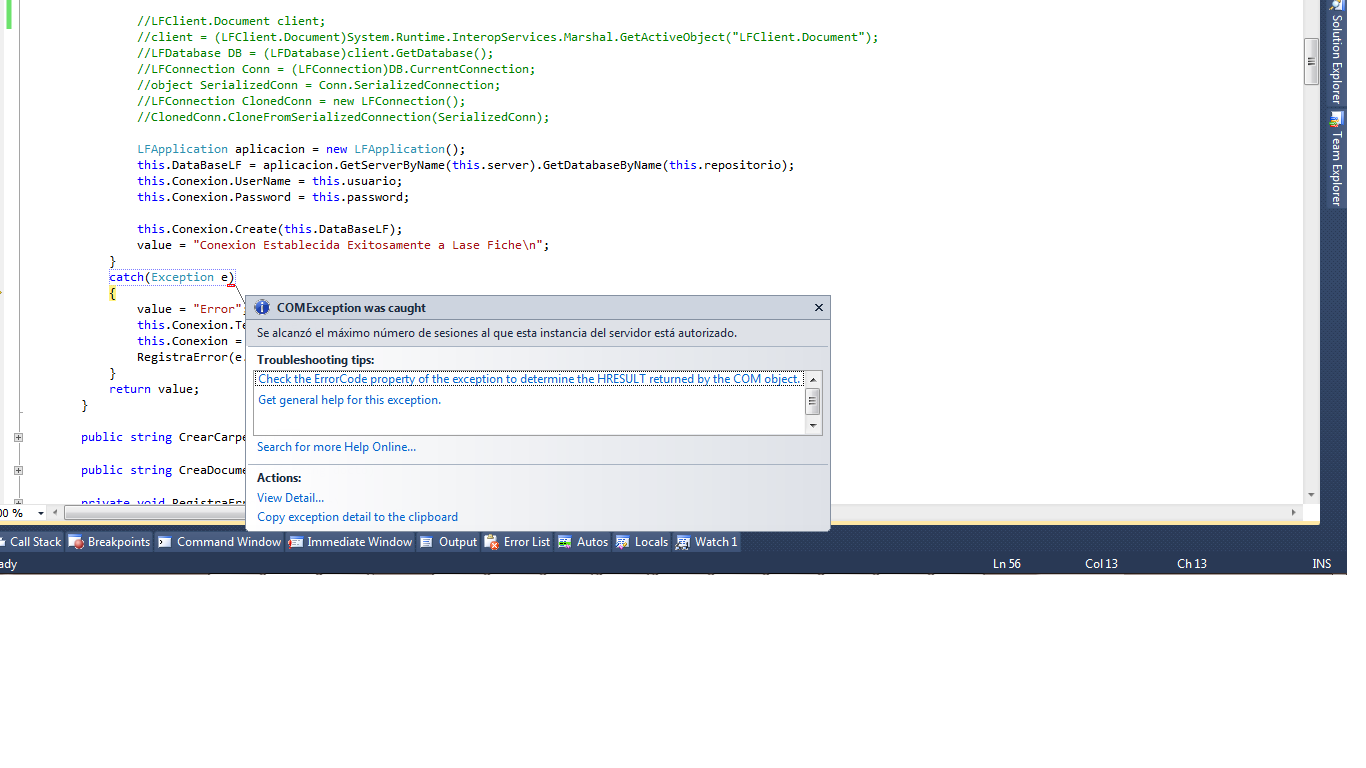Screen dimensions: 1366x768
Task: Switch to the Output tab
Action: [x=449, y=542]
